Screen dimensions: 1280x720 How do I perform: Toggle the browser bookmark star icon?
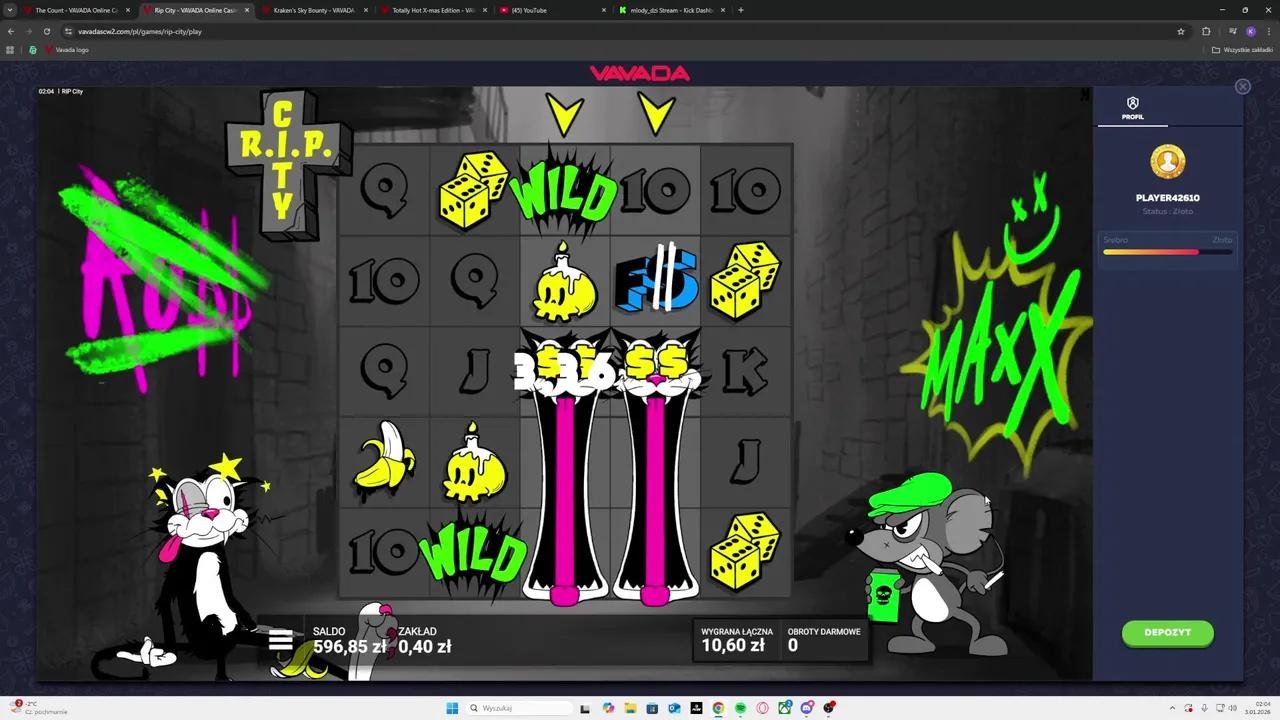point(1181,31)
